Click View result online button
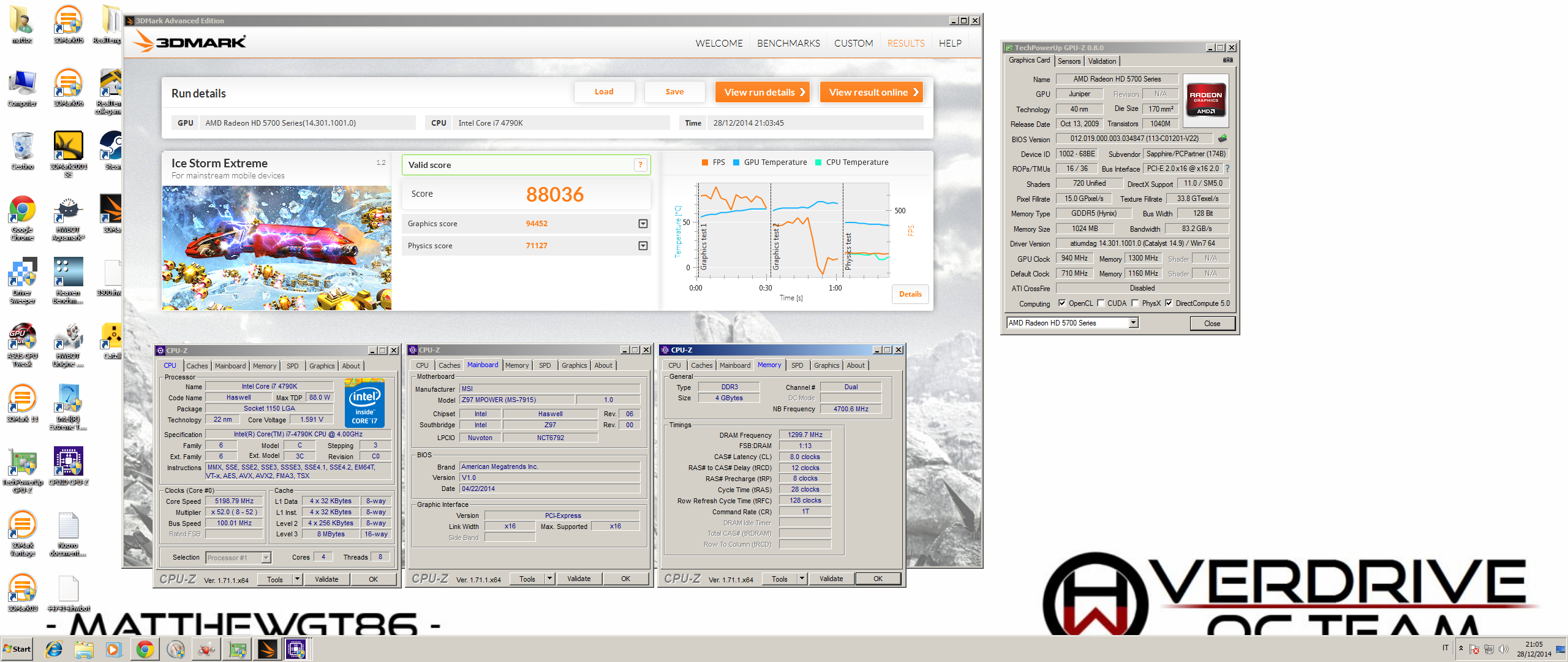This screenshot has height=662, width=1568. pyautogui.click(x=871, y=93)
